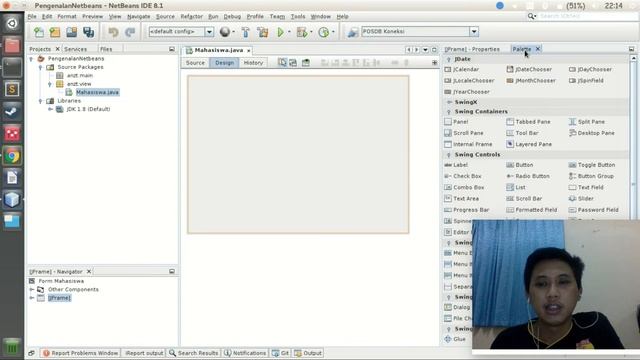Collapse the Swing Containers palette category
The image size is (640, 360).
(x=449, y=112)
